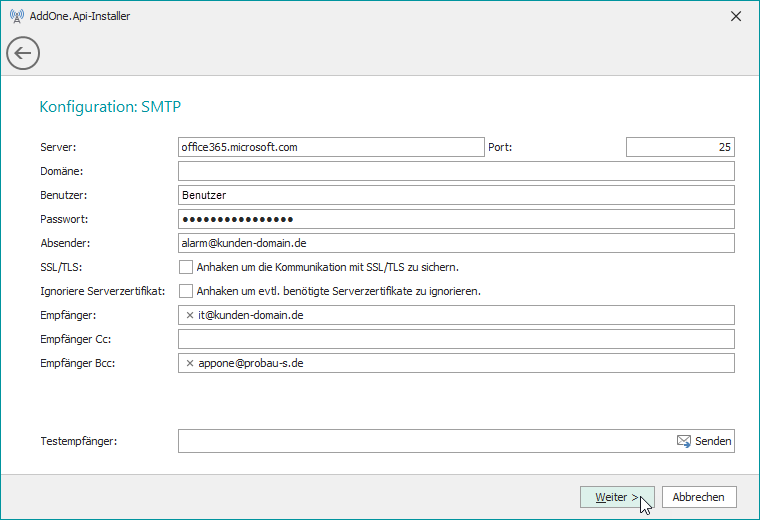Click the 'Ignoriere Serverzertifikat:' label
This screenshot has width=760, height=520.
tap(103, 291)
